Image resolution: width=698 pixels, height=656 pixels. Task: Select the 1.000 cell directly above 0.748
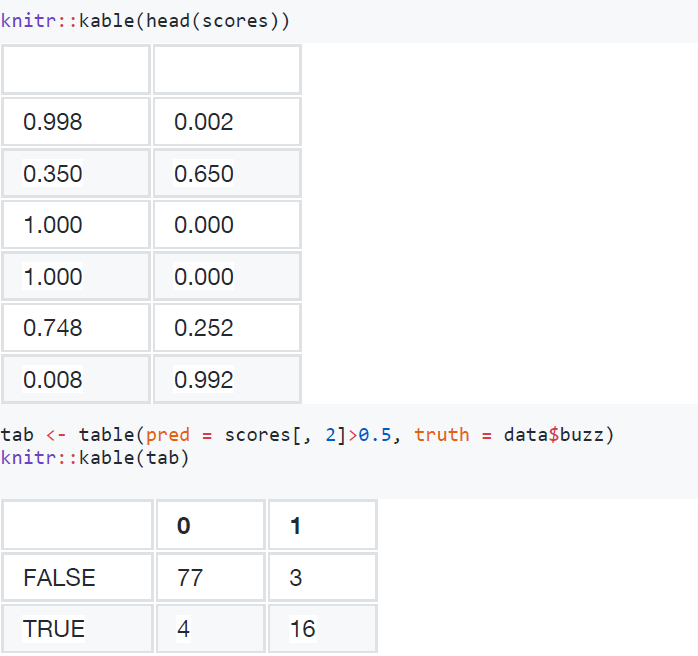pyautogui.click(x=76, y=276)
